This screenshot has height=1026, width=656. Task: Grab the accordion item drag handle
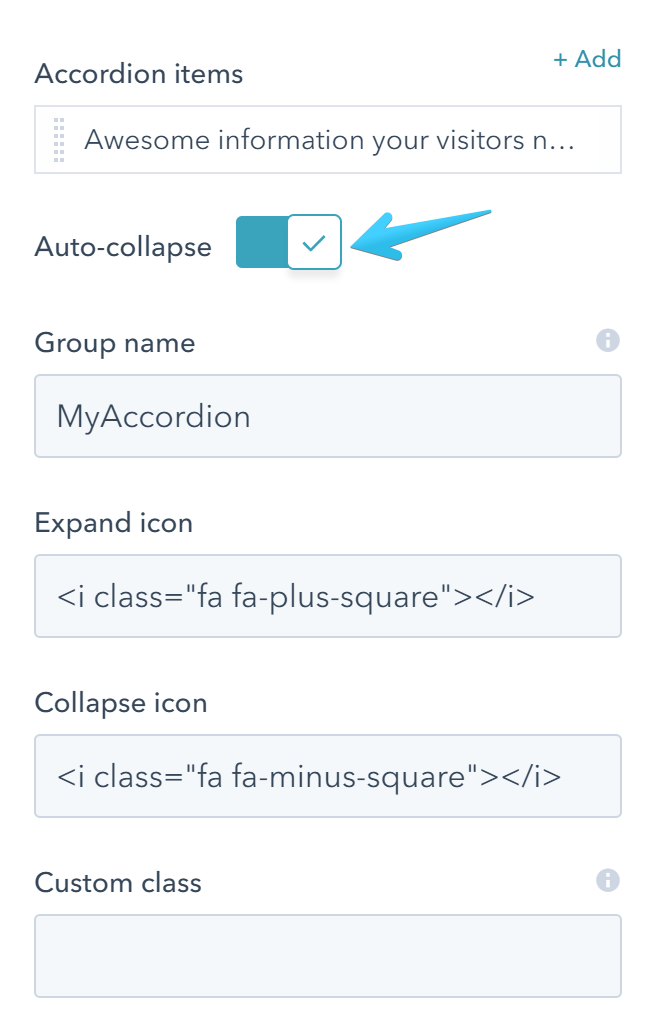(x=59, y=140)
